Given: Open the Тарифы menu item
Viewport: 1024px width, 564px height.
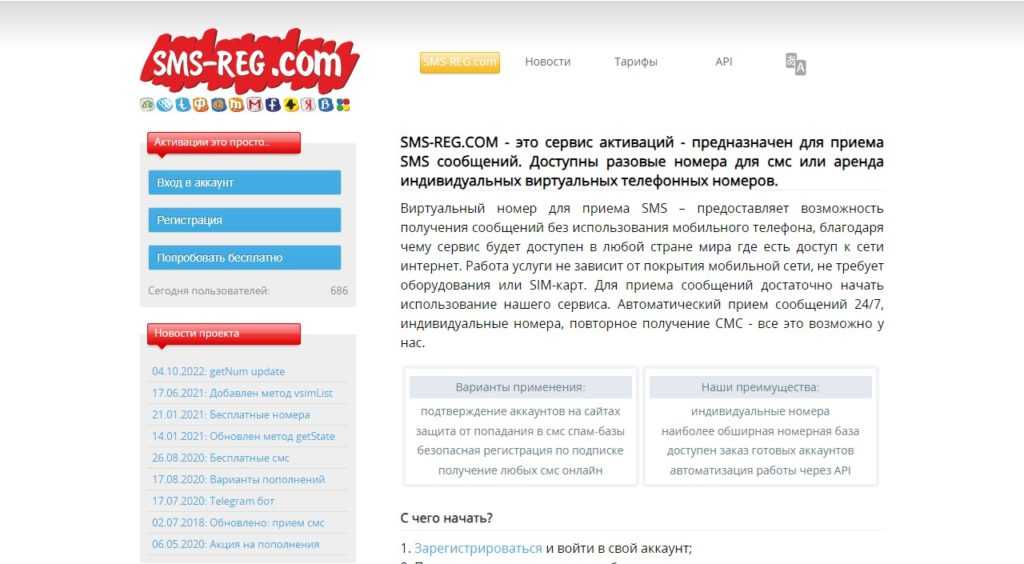Looking at the screenshot, I should (635, 61).
